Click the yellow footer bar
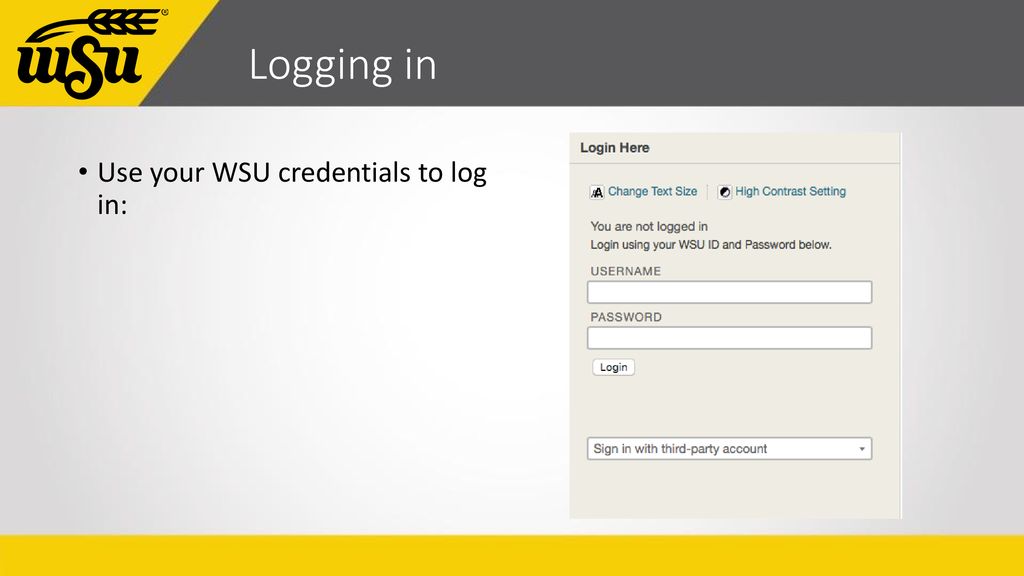1024x576 pixels. tap(512, 556)
